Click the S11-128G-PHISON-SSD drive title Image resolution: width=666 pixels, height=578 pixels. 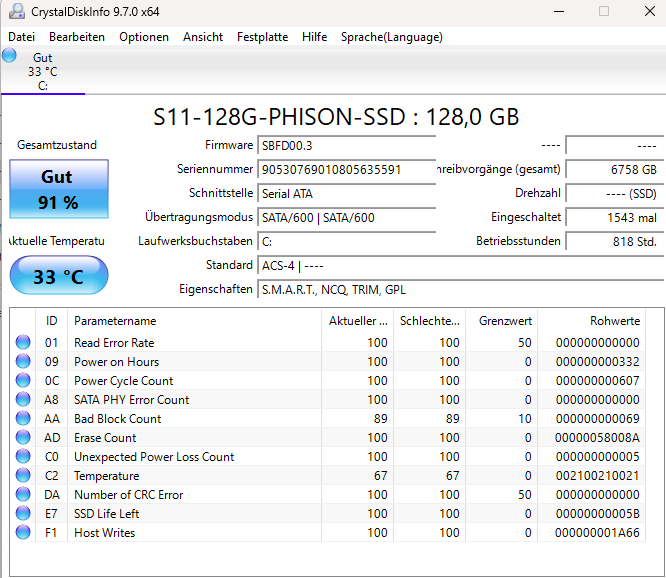(x=336, y=116)
